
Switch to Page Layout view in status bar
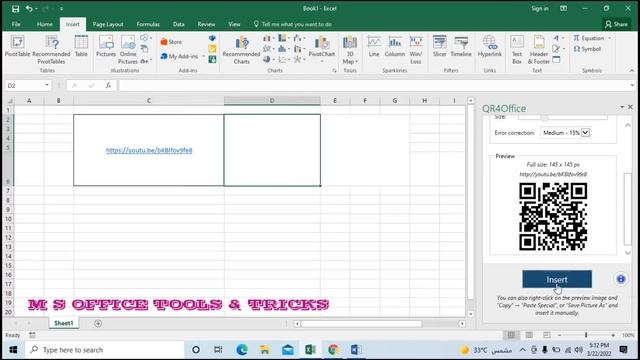click(x=529, y=335)
